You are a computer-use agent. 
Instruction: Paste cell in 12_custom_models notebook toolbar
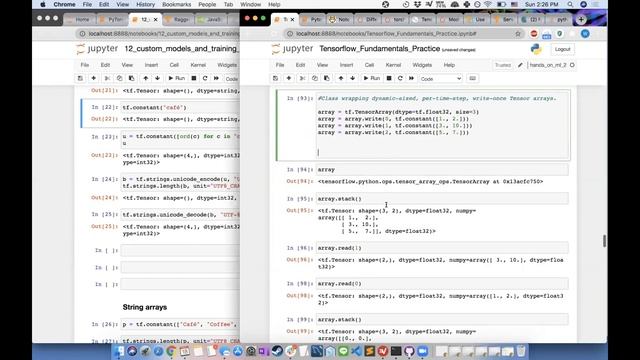point(131,78)
